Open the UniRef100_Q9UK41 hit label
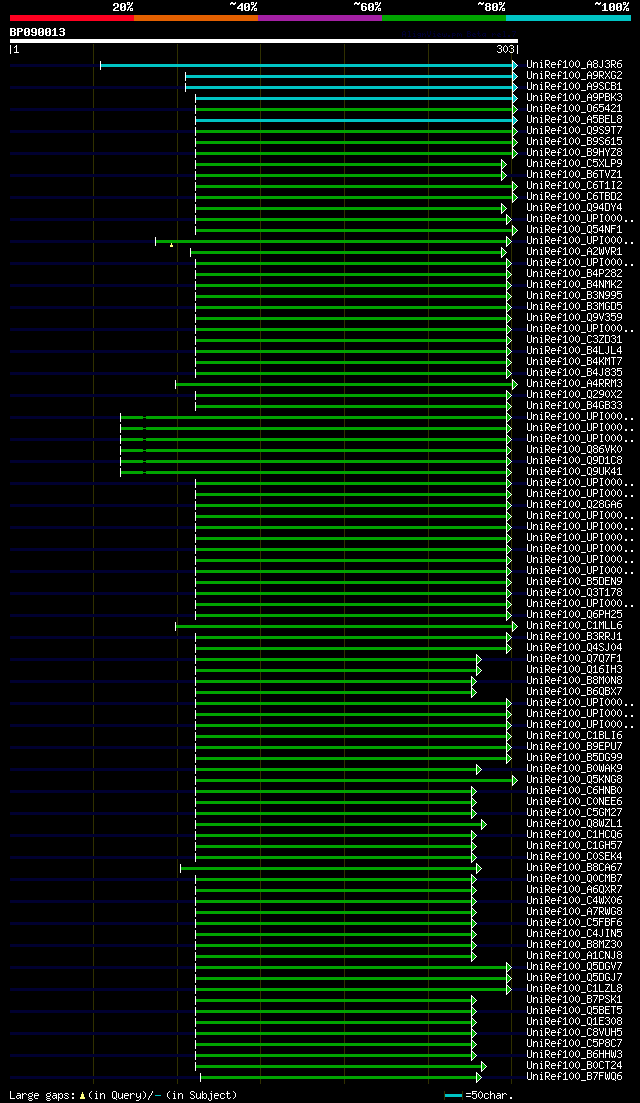The height and width of the screenshot is (1103, 640). point(574,472)
